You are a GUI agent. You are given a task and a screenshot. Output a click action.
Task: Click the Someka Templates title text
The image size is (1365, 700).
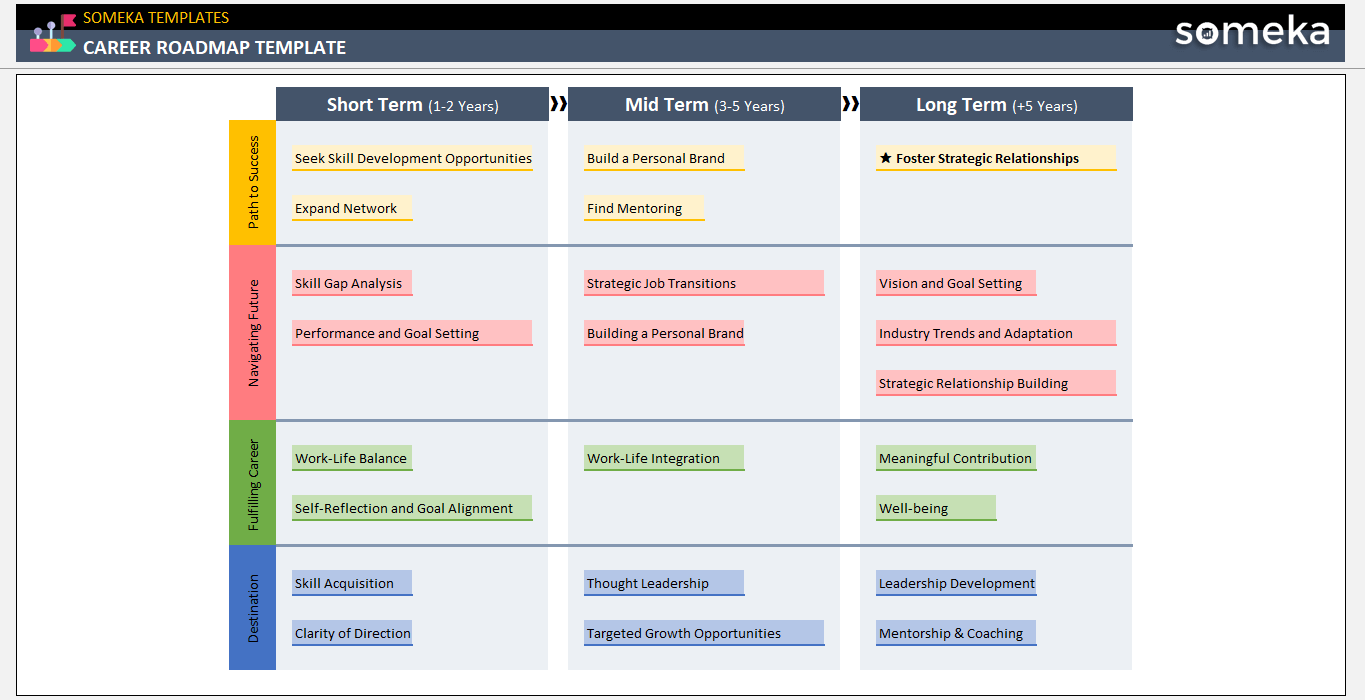(156, 17)
